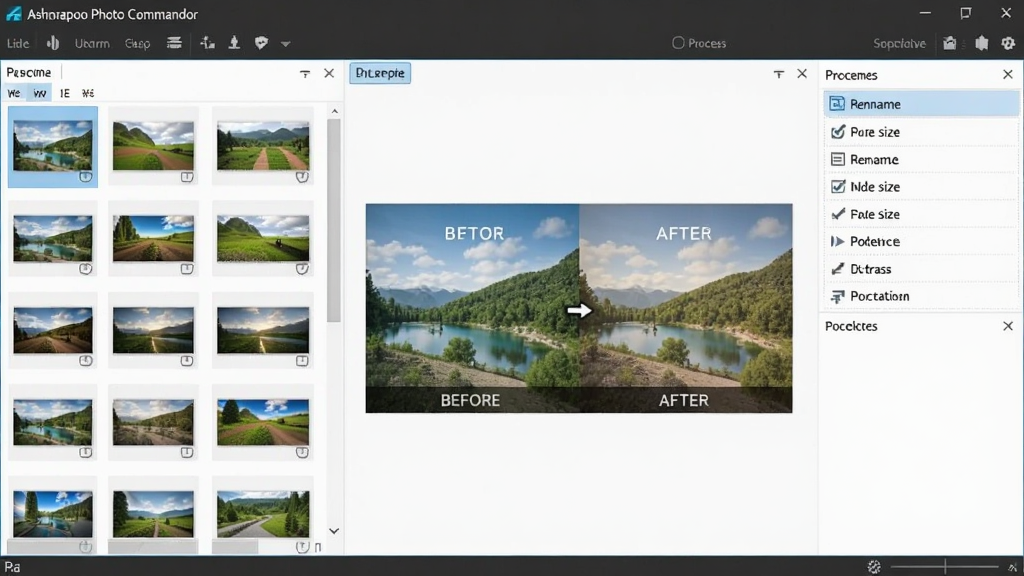
Task: Open the Lide menu
Action: point(18,43)
